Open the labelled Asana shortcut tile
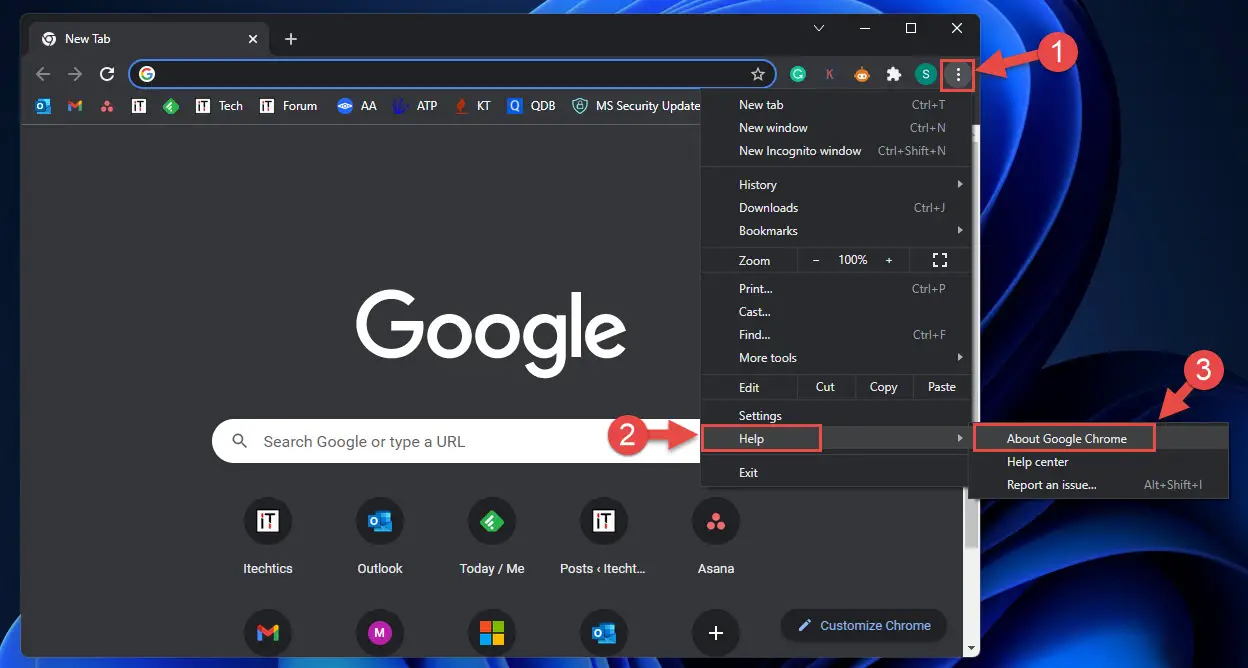1248x668 pixels. click(716, 536)
